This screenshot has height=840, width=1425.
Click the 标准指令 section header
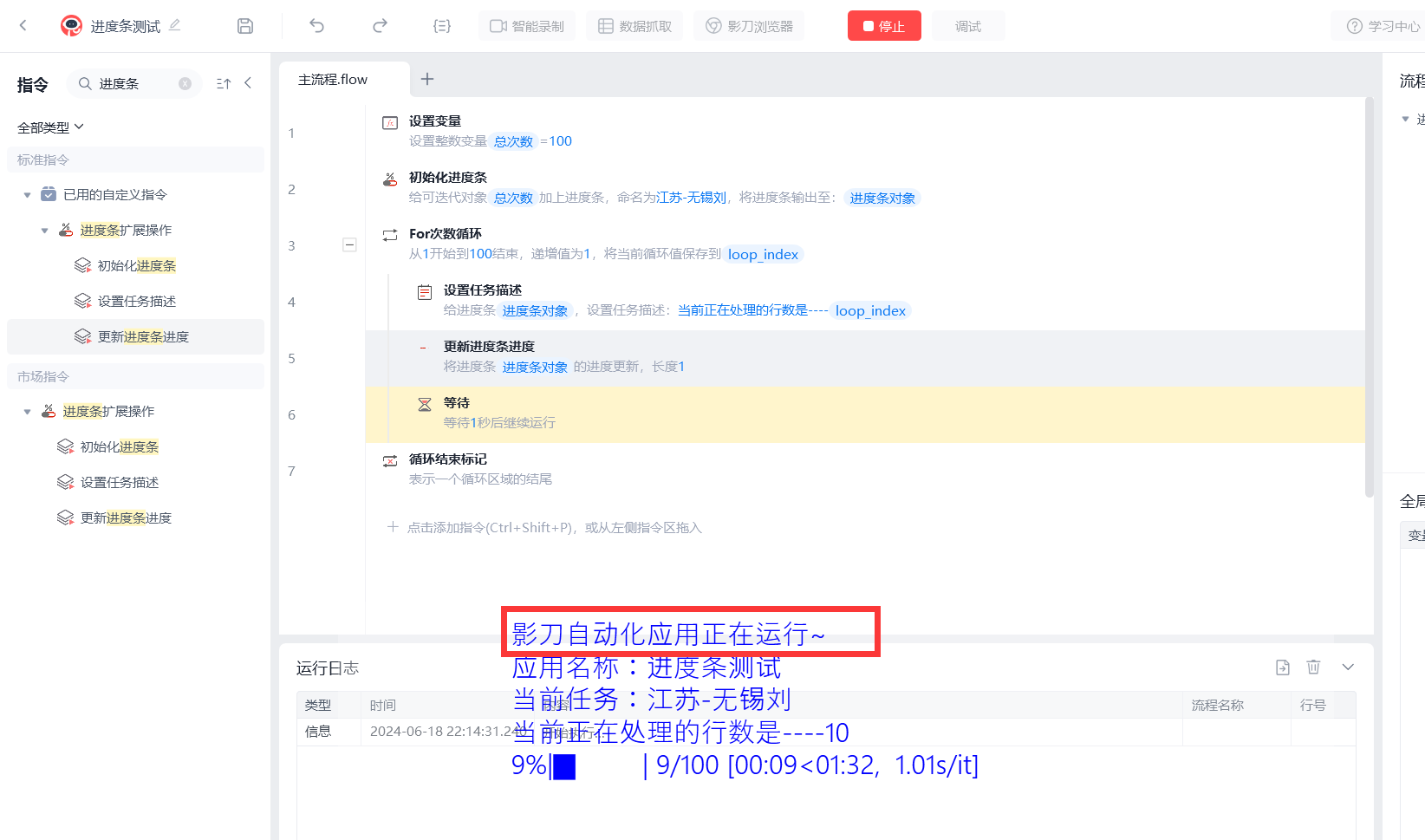click(x=135, y=160)
